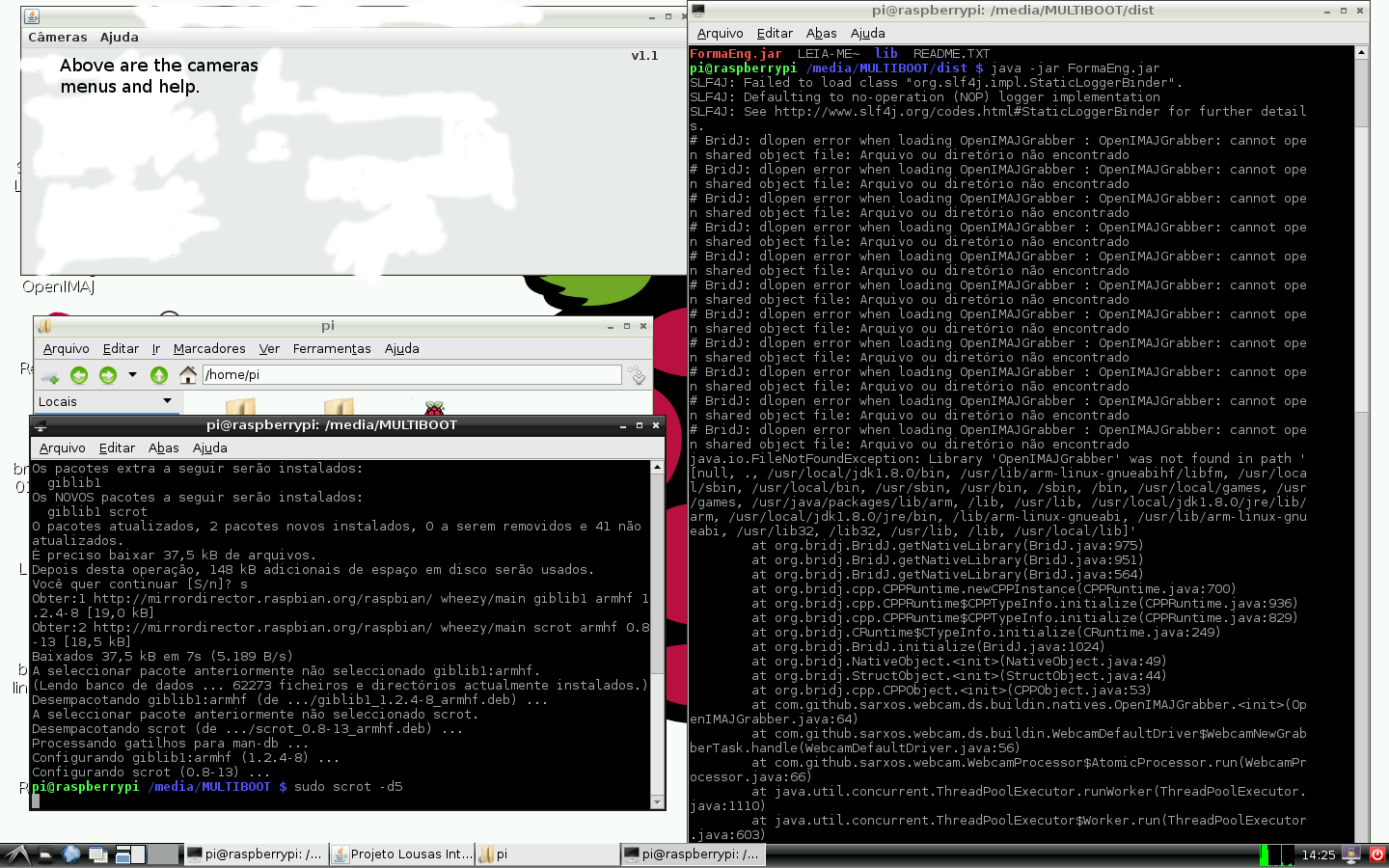The height and width of the screenshot is (868, 1389).
Task: Expand the Locais side pane dropdown
Action: 167,401
